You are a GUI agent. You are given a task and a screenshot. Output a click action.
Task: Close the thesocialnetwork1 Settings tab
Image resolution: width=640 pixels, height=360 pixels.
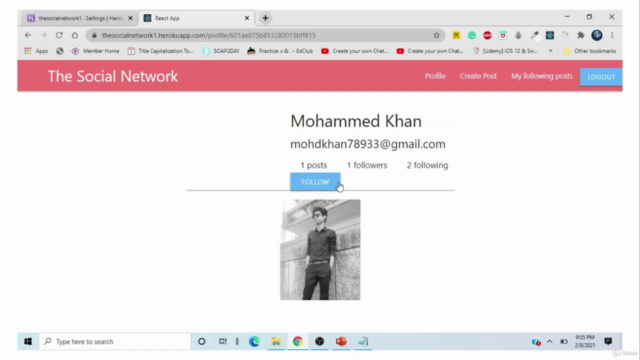tap(130, 18)
